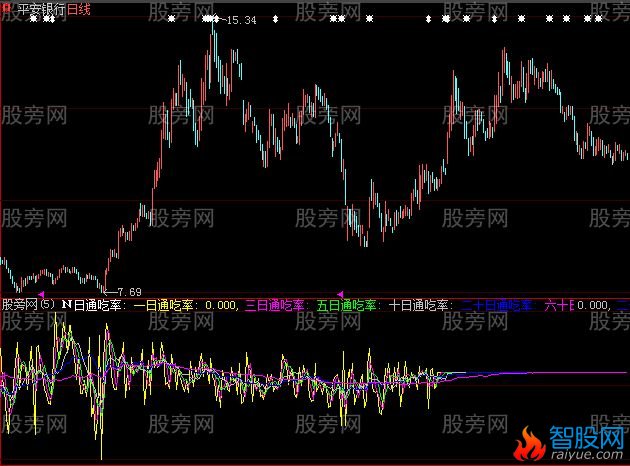Click the diamond info marker right of 15.34

275,18
